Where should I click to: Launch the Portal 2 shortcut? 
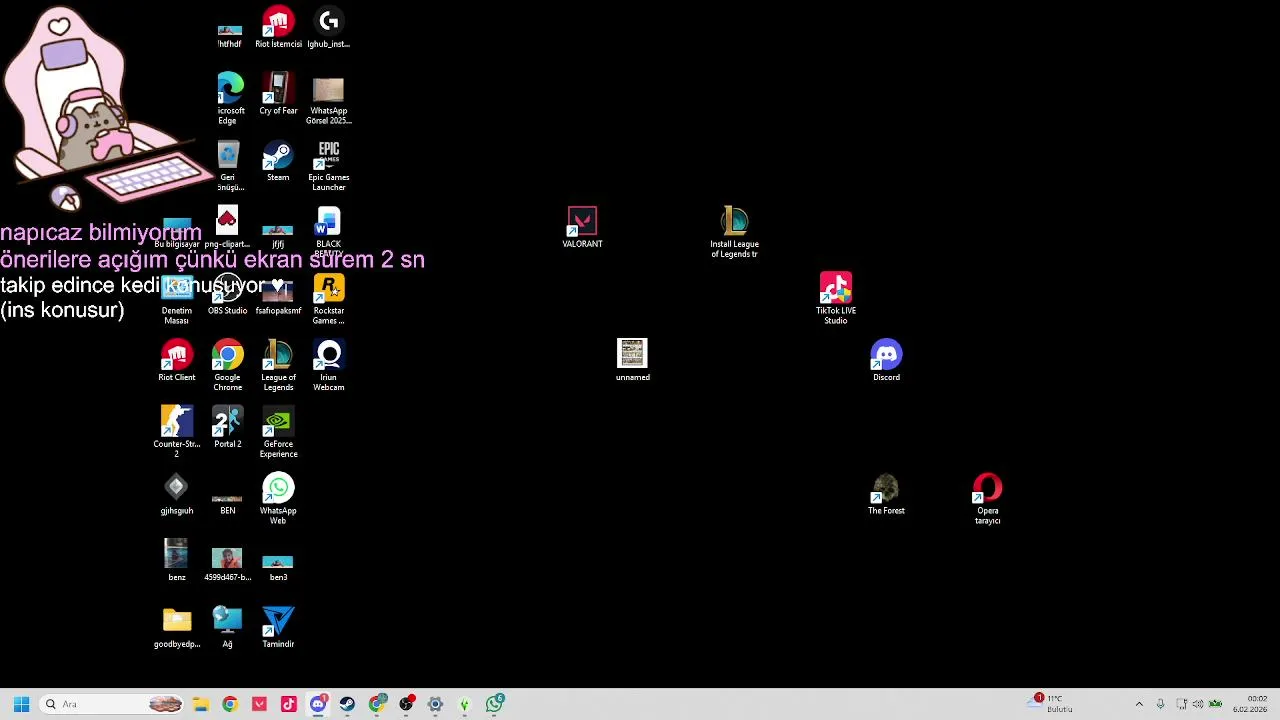tap(227, 428)
